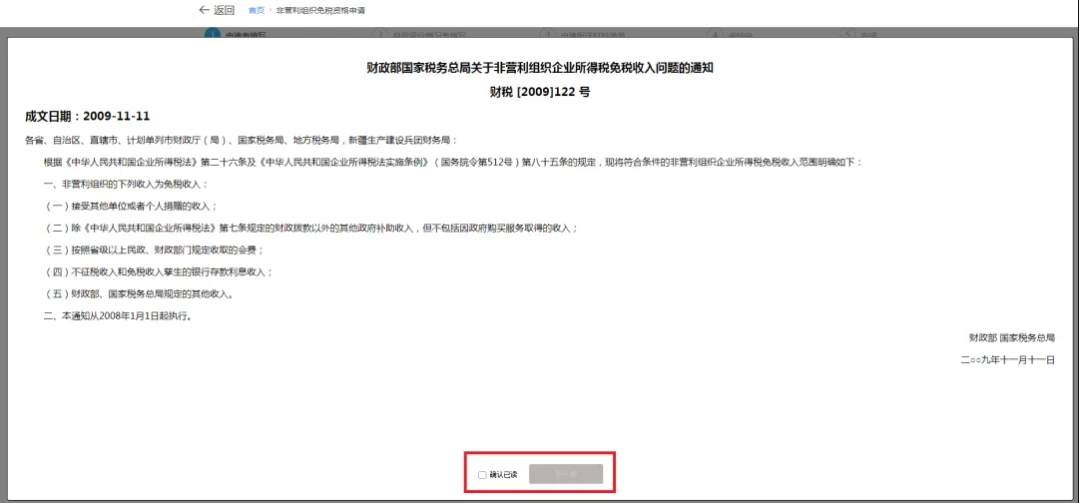This screenshot has width=1080, height=504.
Task: Click item (二) about 其他政府补助收入
Action: tap(310, 228)
